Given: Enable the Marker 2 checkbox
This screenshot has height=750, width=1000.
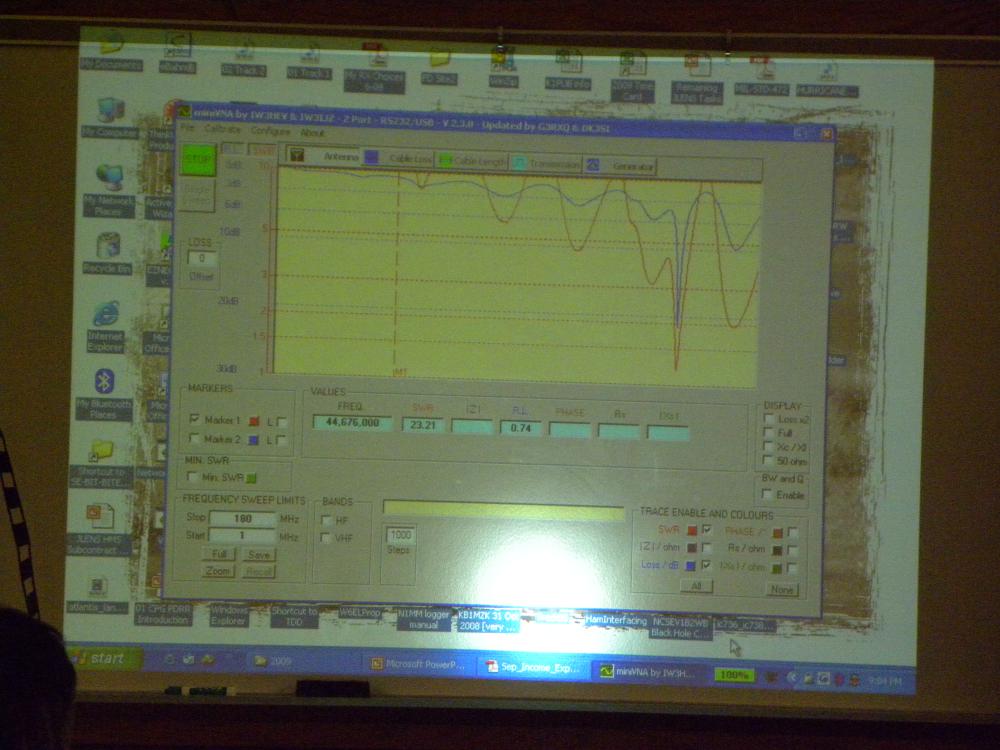Looking at the screenshot, I should tap(194, 438).
